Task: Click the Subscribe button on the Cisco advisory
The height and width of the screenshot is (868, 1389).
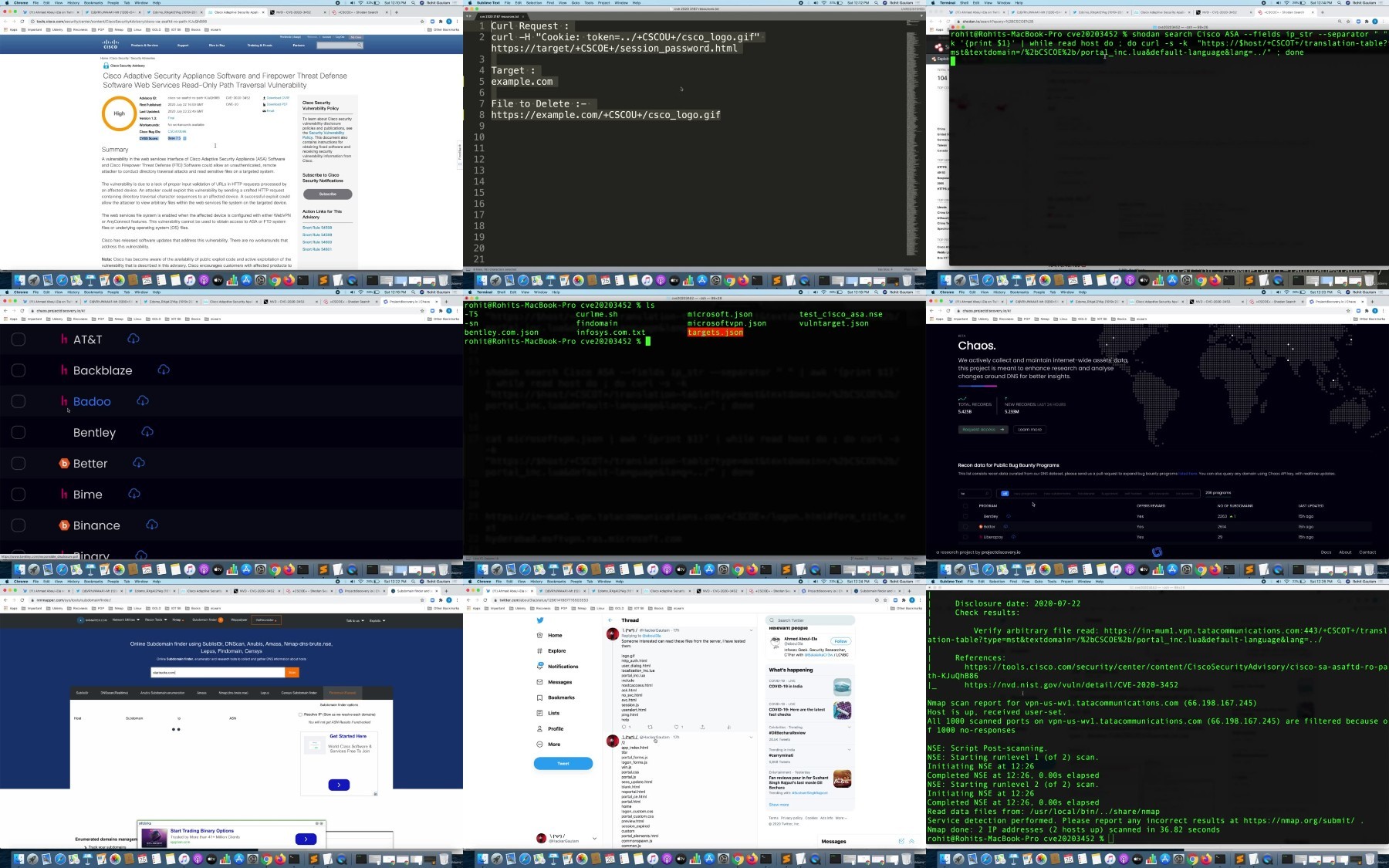Action: [x=327, y=194]
